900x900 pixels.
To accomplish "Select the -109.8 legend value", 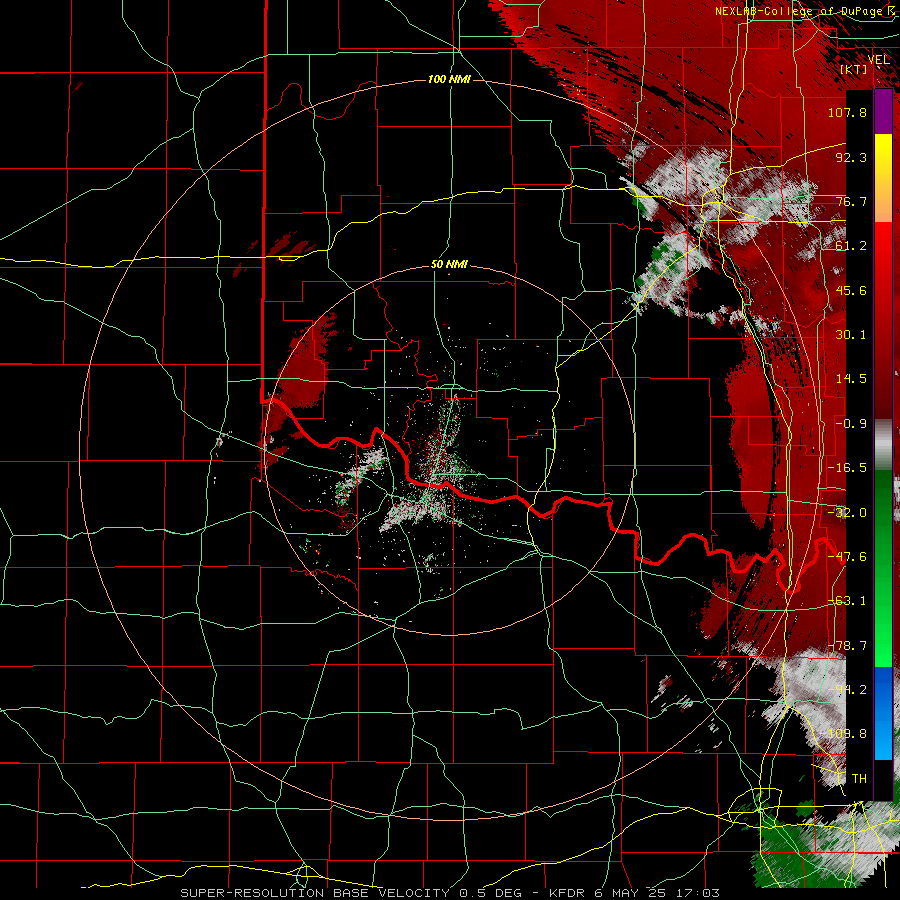I will pos(844,734).
